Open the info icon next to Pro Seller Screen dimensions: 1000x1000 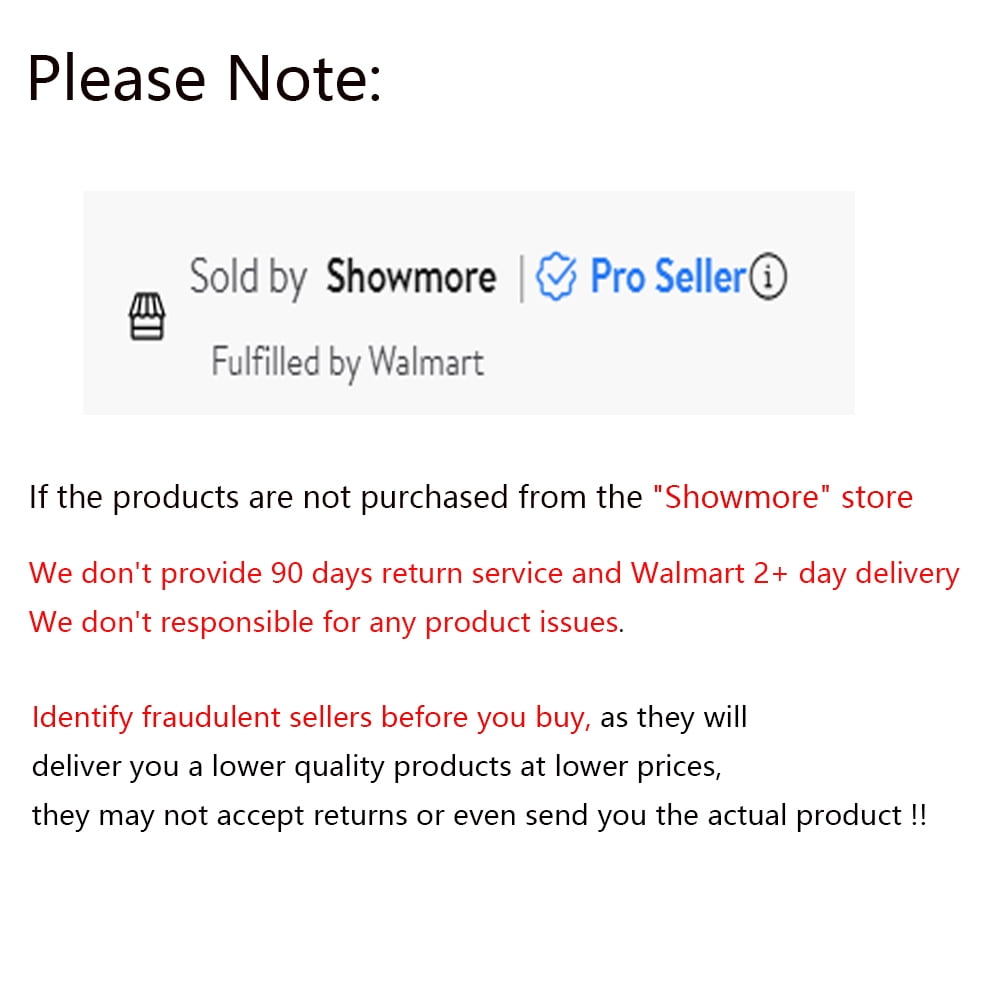coord(768,277)
